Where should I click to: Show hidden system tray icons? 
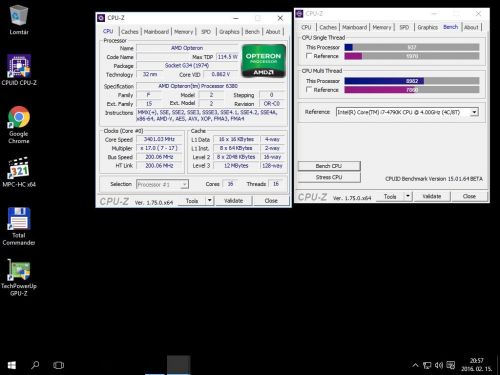click(x=415, y=365)
